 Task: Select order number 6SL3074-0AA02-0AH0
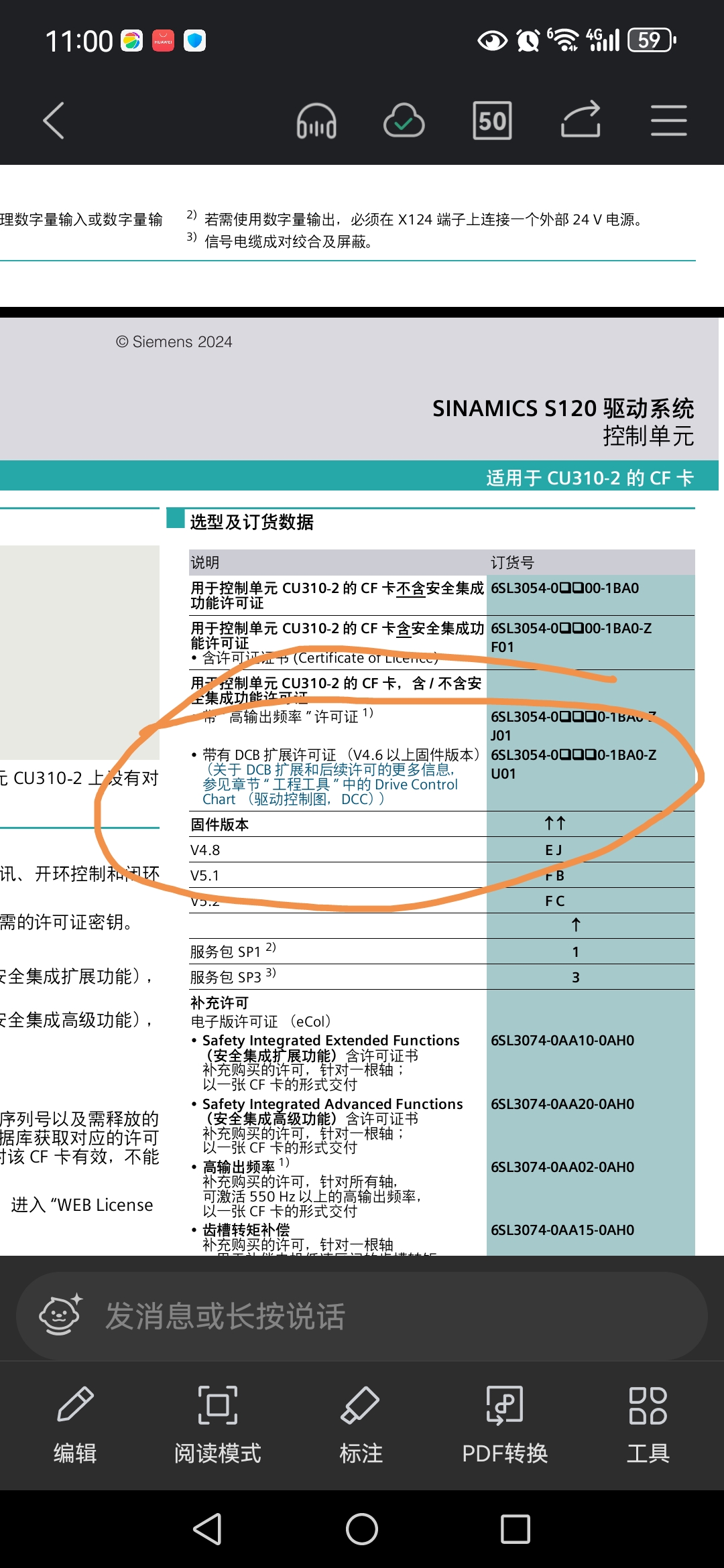[562, 1167]
